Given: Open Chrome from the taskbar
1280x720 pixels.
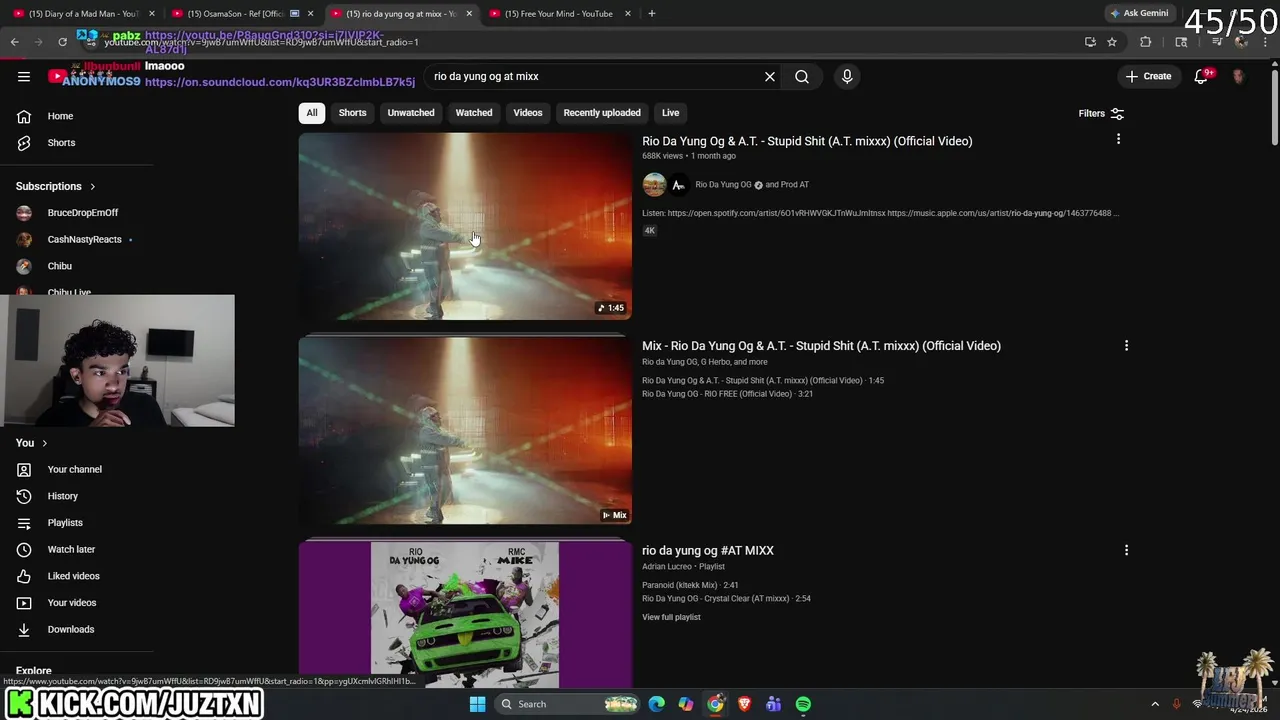Looking at the screenshot, I should pos(715,704).
